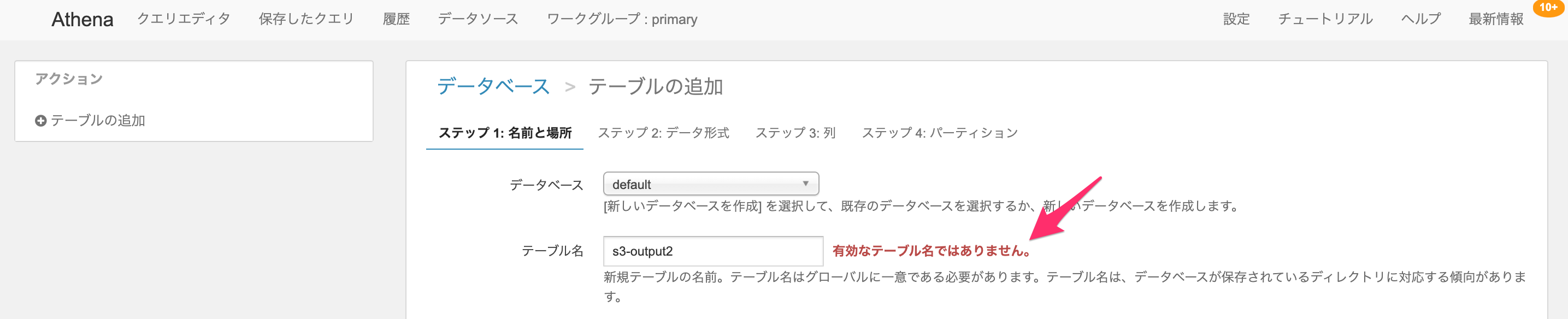This screenshot has width=1568, height=319.
Task: Open the 設定 settings link
Action: [1236, 19]
